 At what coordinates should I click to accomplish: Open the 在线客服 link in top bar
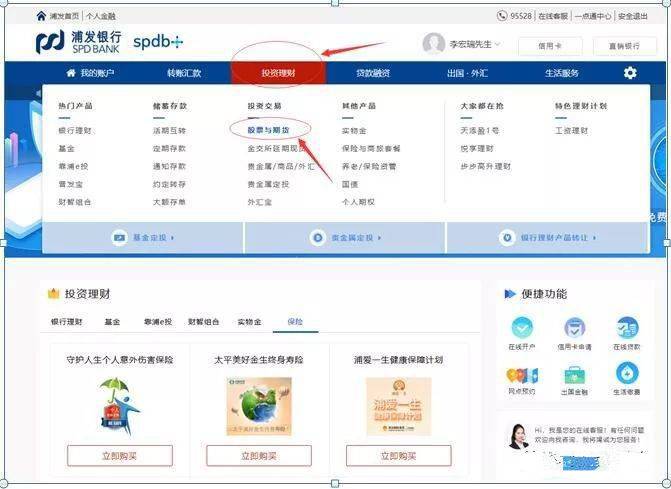pos(553,16)
